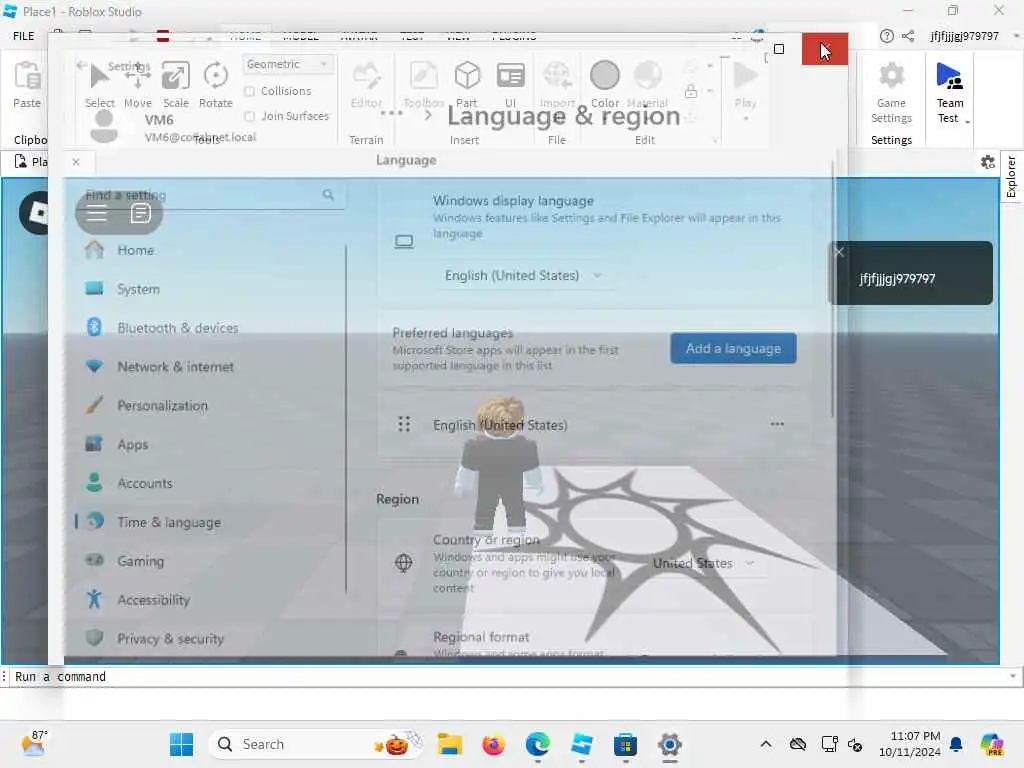1024x768 pixels.
Task: Toggle the Join Surfaces checkbox
Action: coord(249,116)
